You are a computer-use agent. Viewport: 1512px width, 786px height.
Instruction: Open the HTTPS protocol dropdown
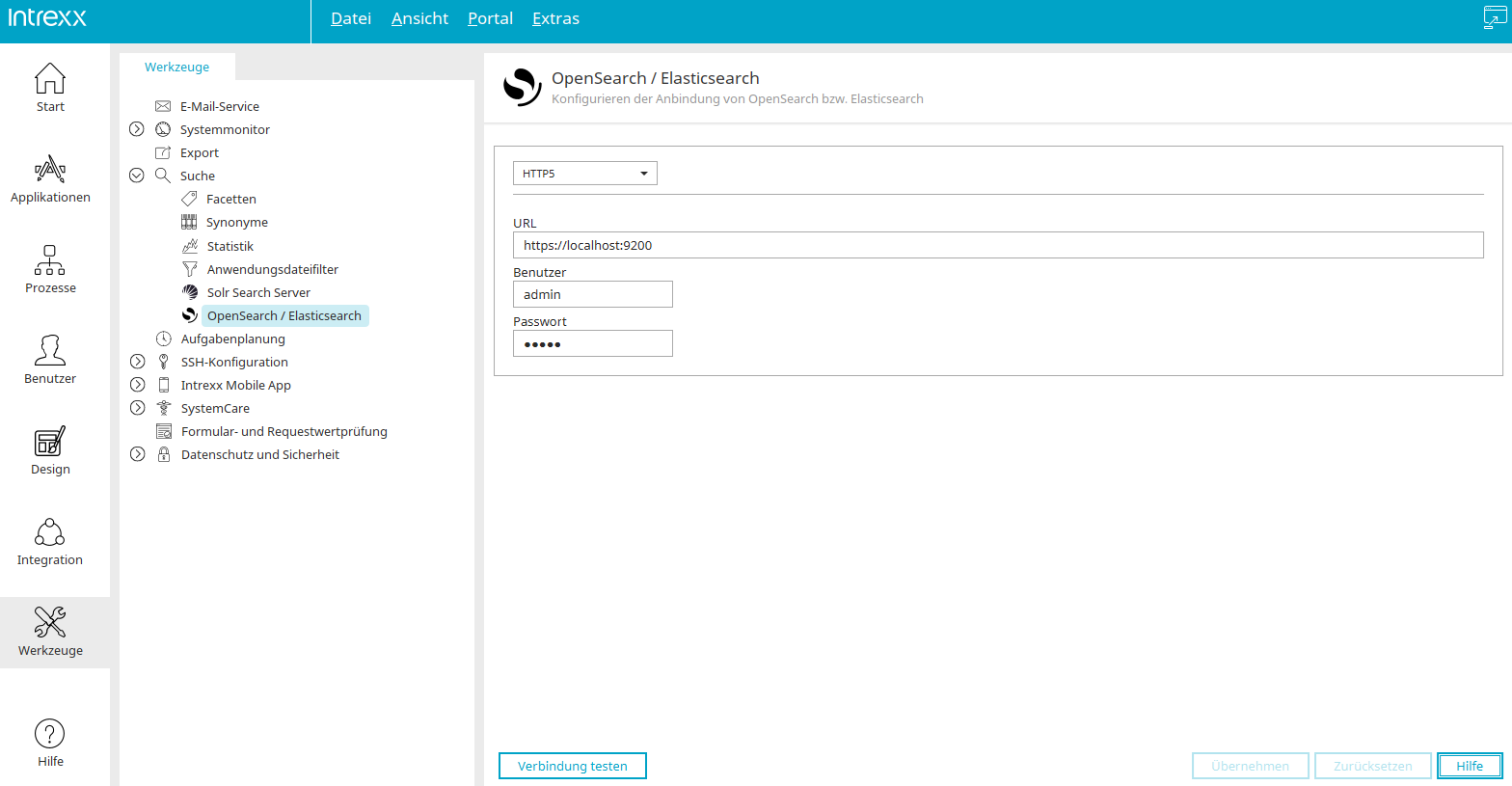pos(585,174)
